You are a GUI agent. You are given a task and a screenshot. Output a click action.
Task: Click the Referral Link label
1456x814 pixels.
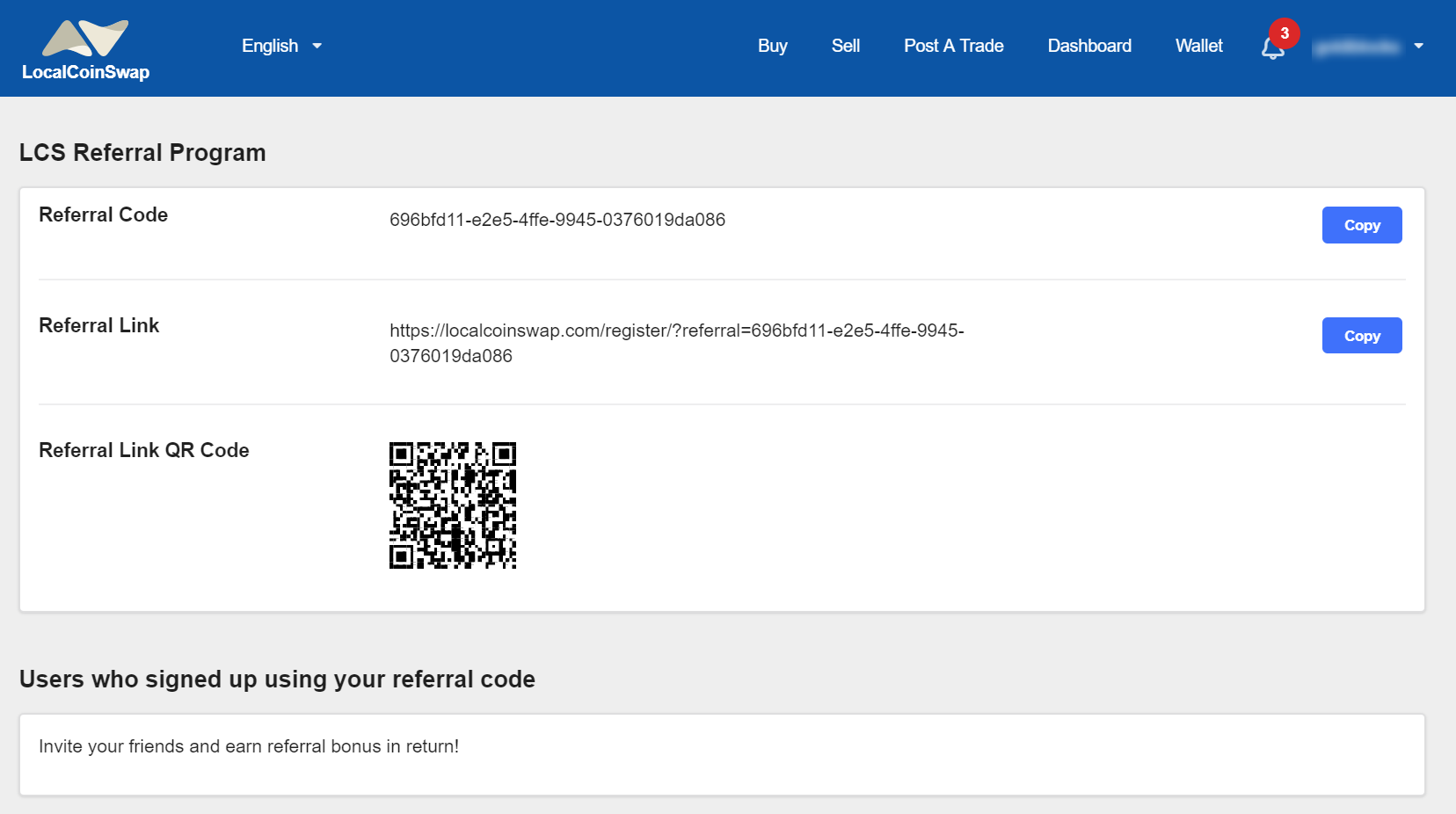[99, 325]
